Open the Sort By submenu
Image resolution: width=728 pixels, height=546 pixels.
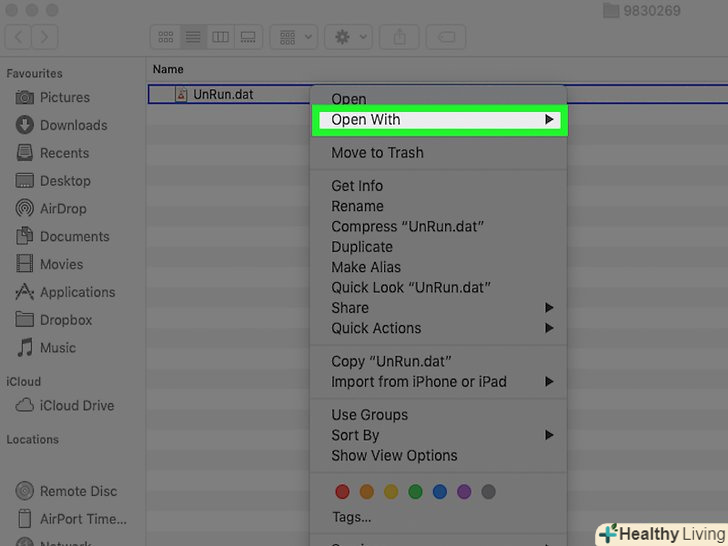tap(438, 435)
